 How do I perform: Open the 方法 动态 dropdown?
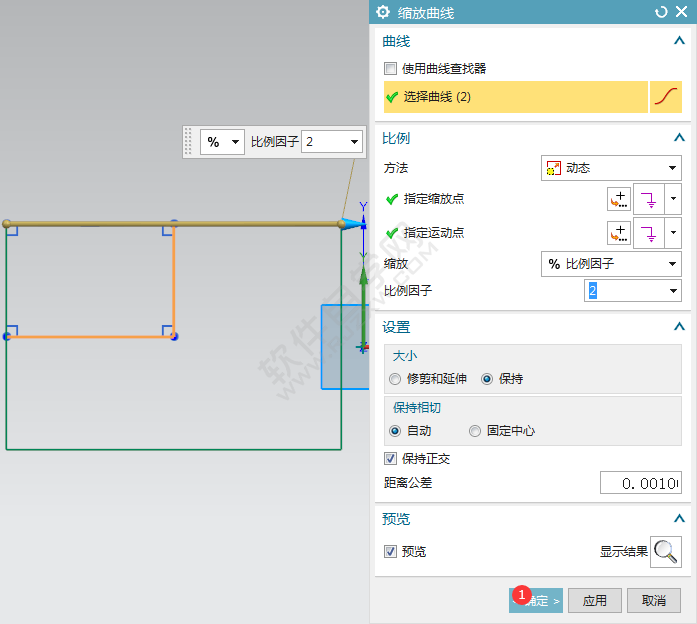[611, 168]
